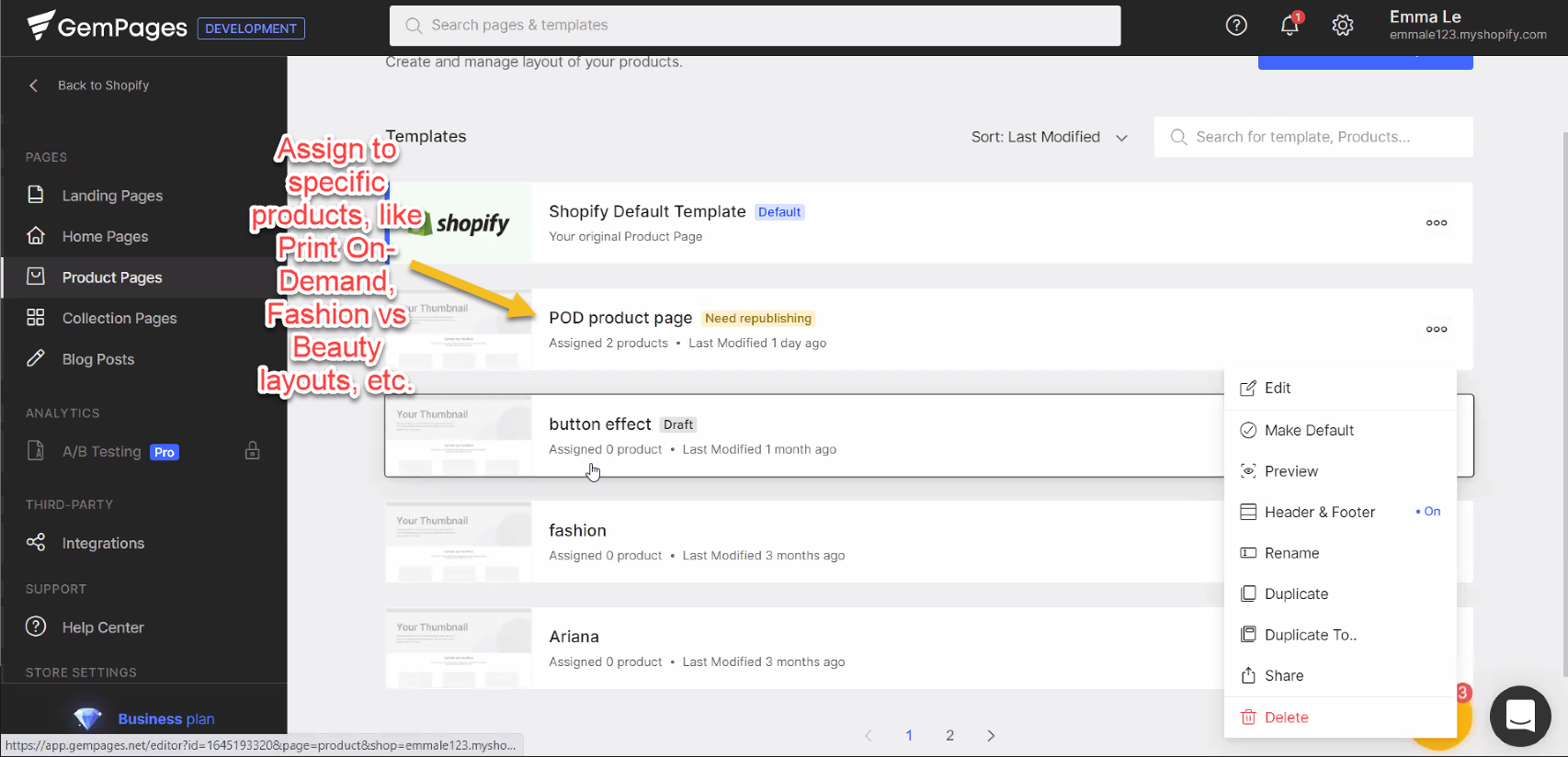This screenshot has width=1568, height=757.
Task: Click the Ariana template title
Action: [574, 637]
